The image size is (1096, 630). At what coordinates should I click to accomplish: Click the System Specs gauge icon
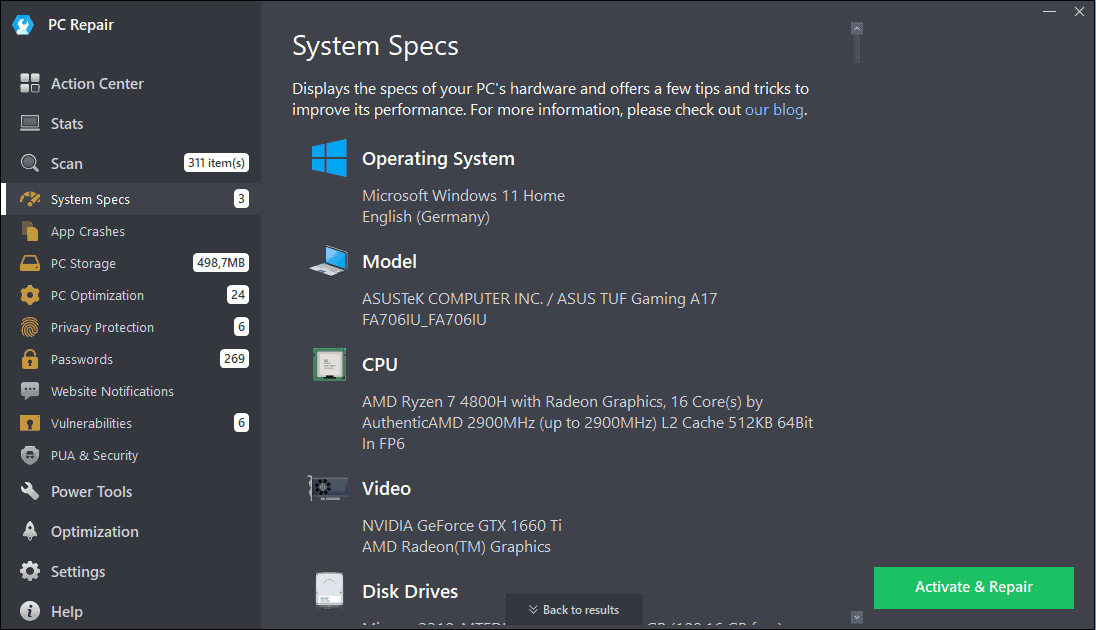30,199
